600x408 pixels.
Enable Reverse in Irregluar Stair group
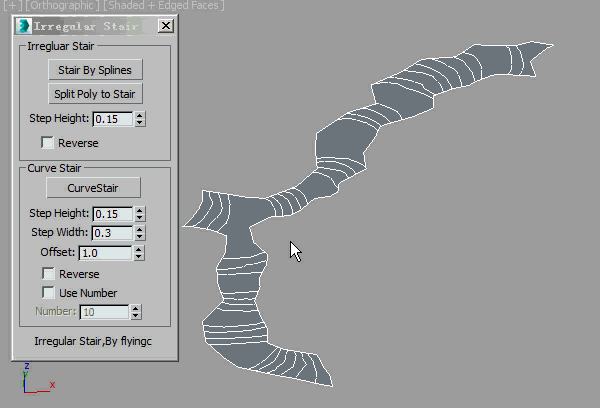click(x=47, y=142)
